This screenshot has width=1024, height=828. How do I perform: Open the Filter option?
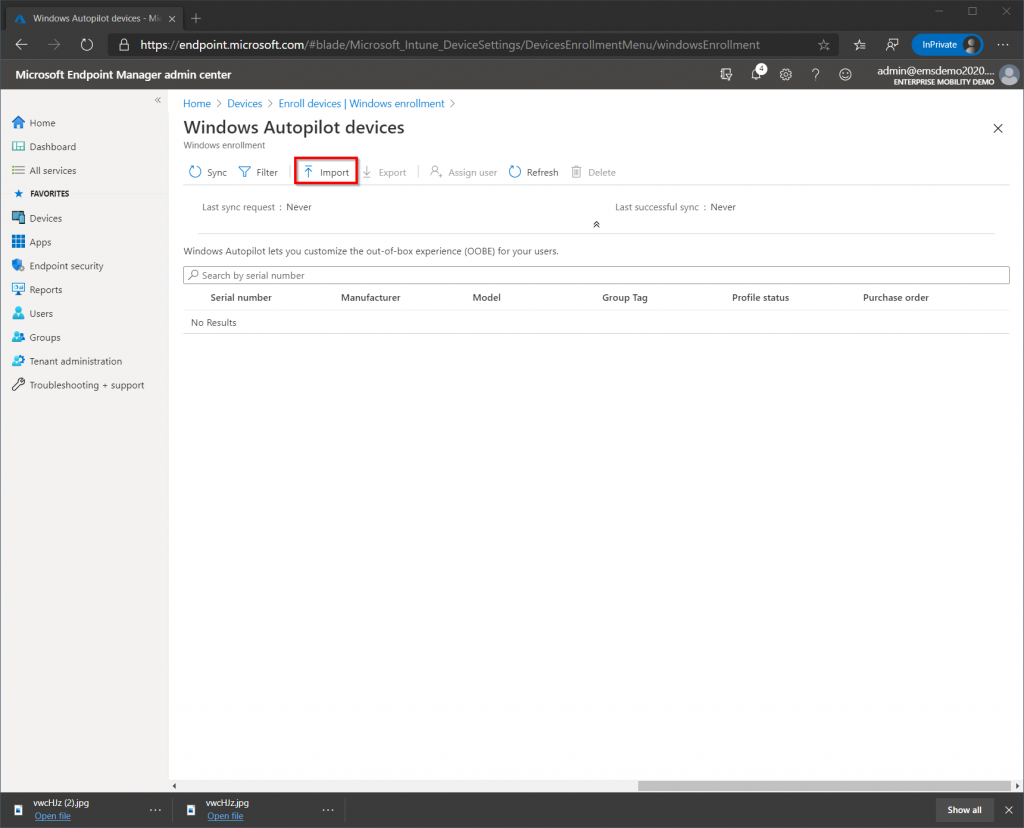pyautogui.click(x=258, y=172)
